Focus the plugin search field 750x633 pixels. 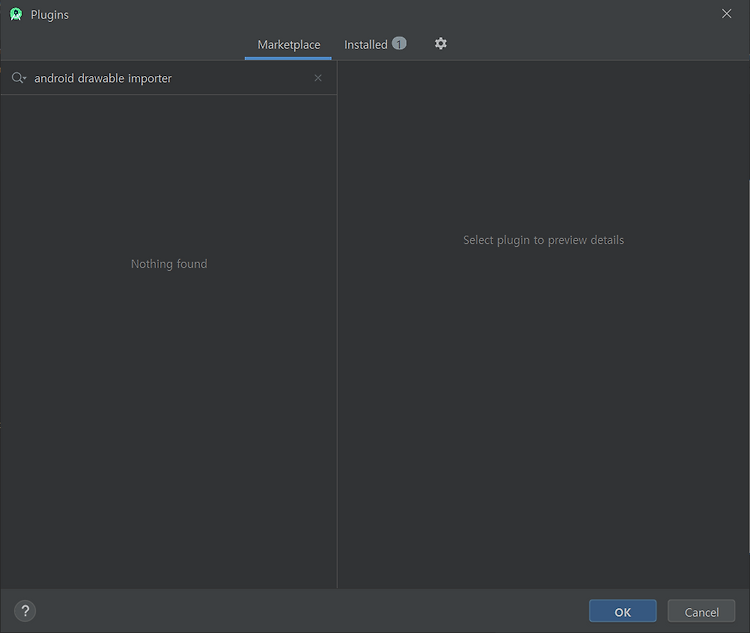170,78
